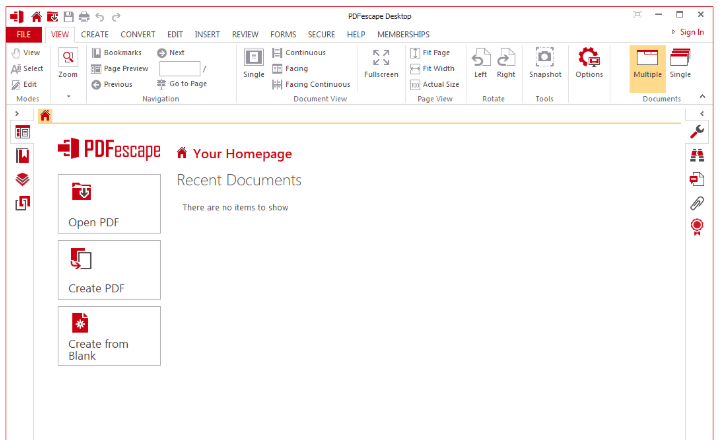Collapse the right sidebar panel arrow

pyautogui.click(x=702, y=114)
